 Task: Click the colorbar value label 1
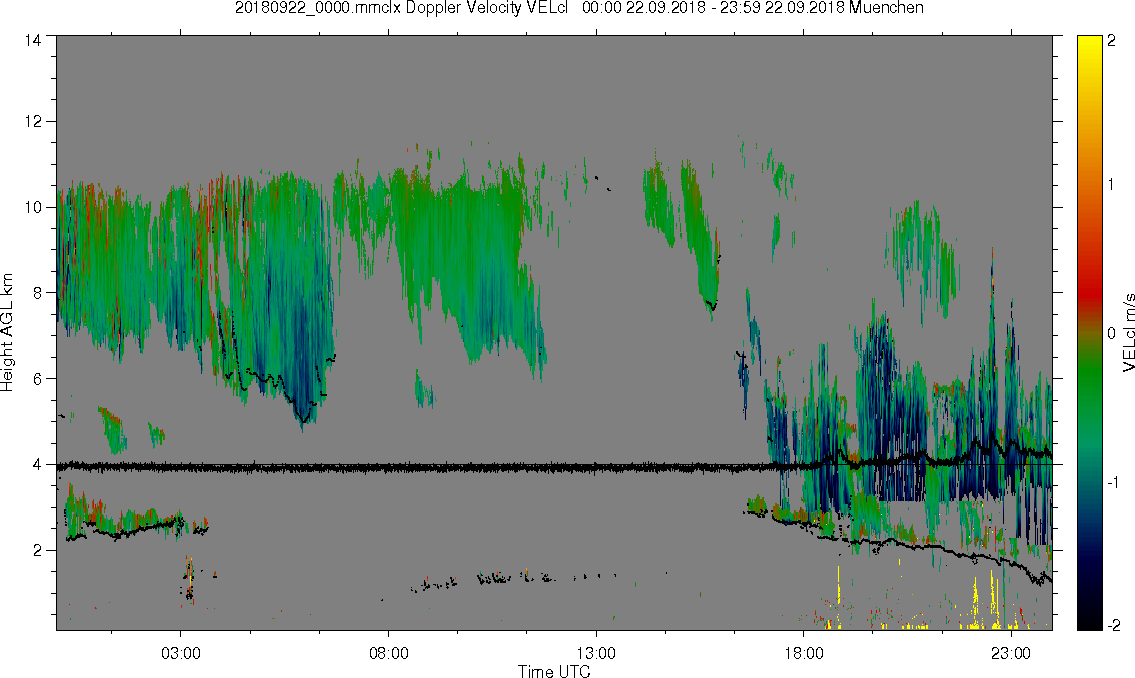click(1111, 185)
